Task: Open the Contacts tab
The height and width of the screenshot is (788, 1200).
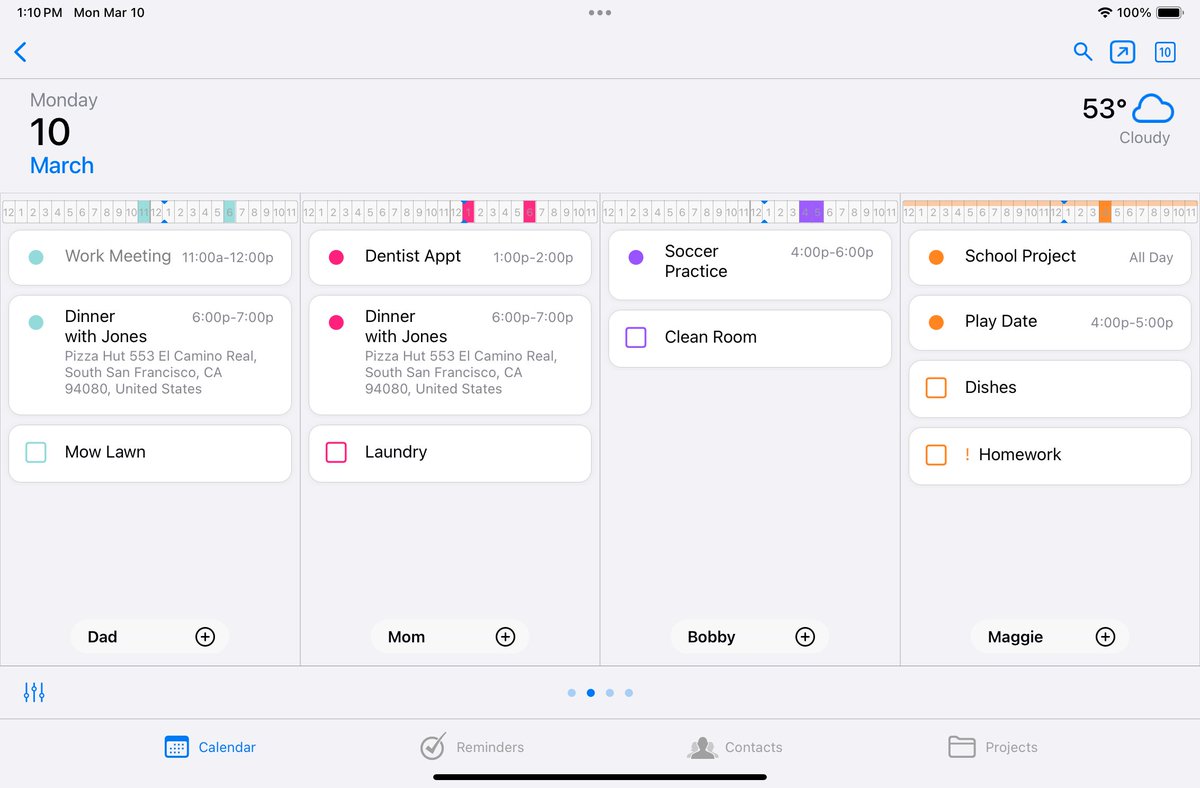Action: coord(735,747)
